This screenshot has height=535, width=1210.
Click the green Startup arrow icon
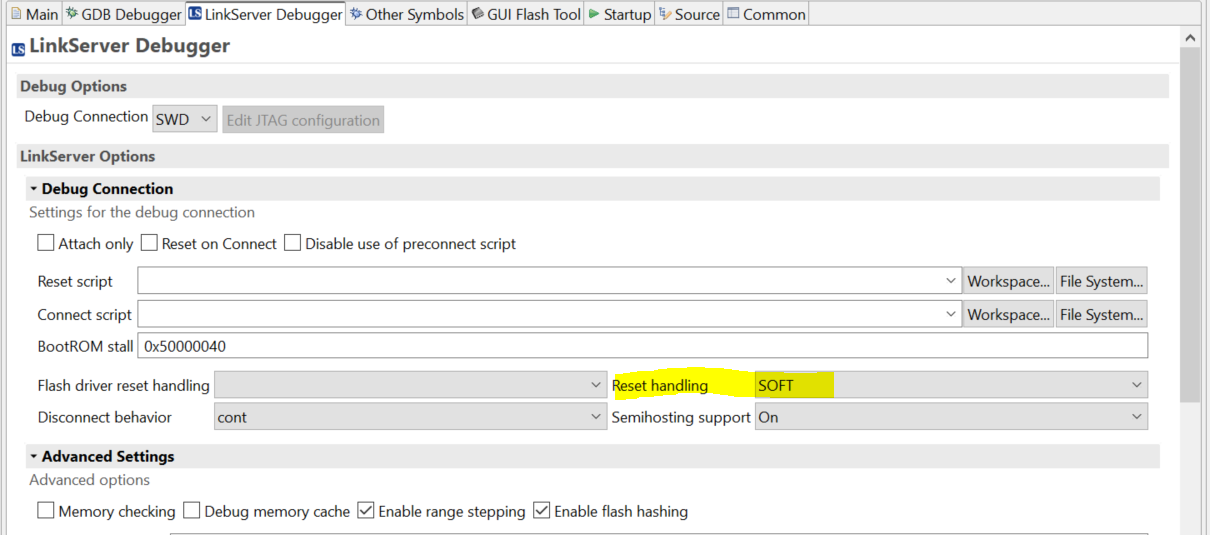point(594,14)
